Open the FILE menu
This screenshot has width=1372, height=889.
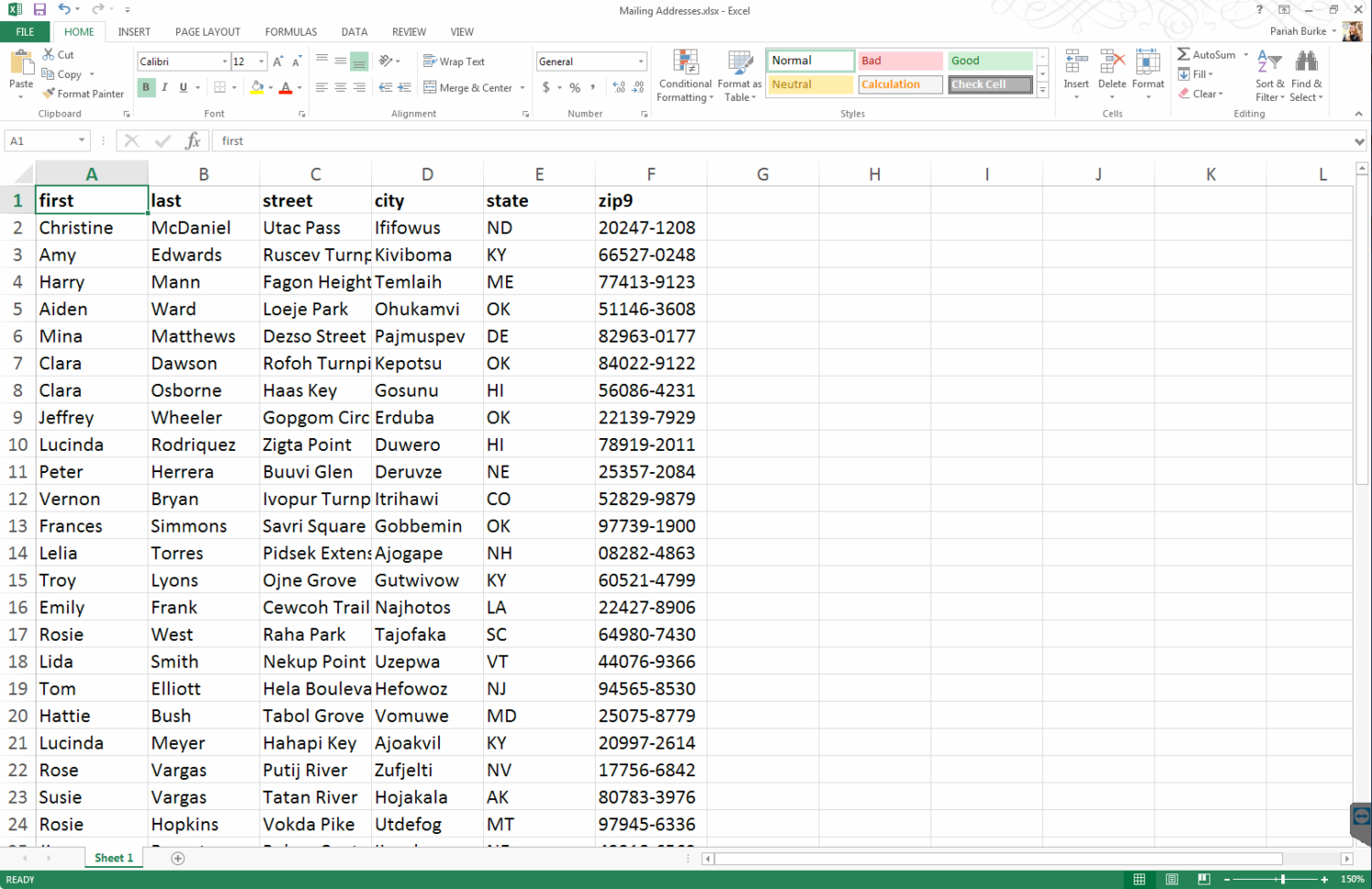(25, 31)
